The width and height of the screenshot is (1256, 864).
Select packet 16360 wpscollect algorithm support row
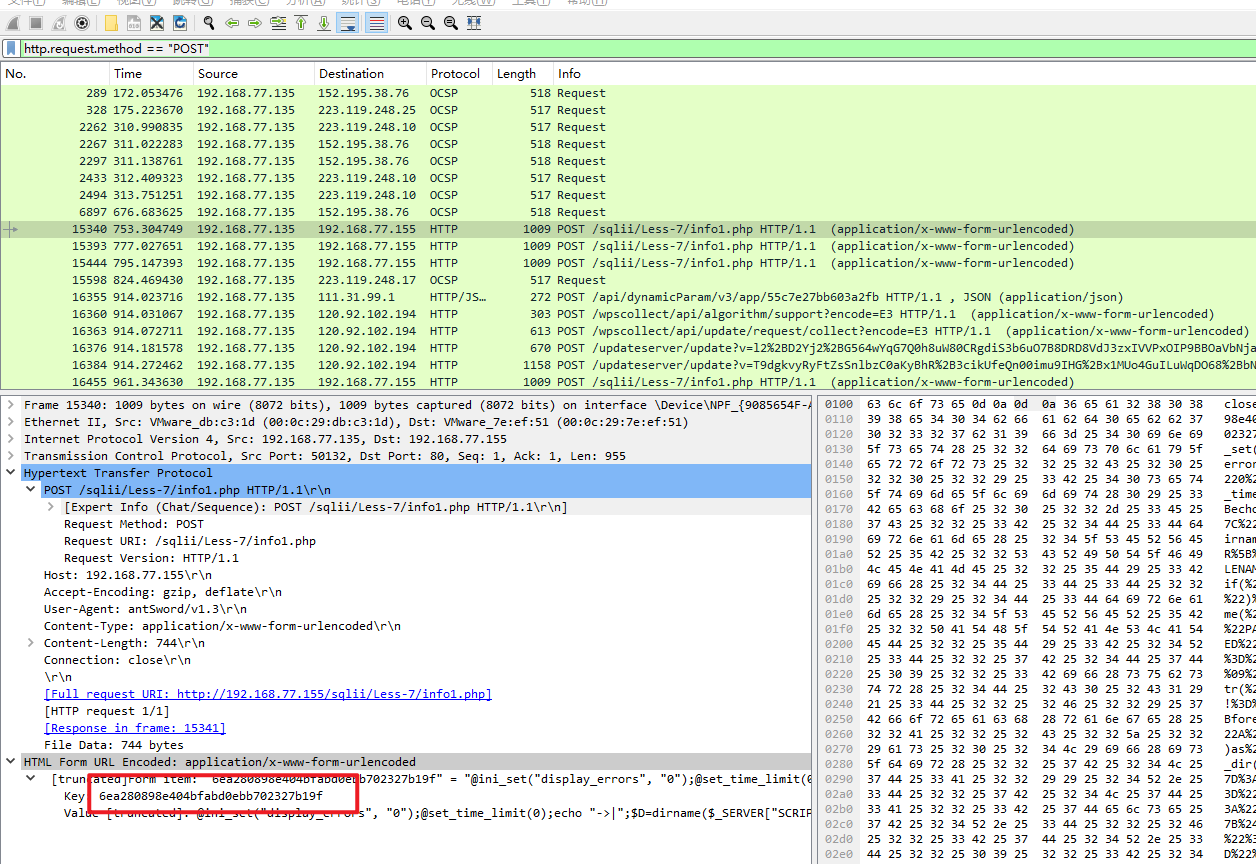628,314
